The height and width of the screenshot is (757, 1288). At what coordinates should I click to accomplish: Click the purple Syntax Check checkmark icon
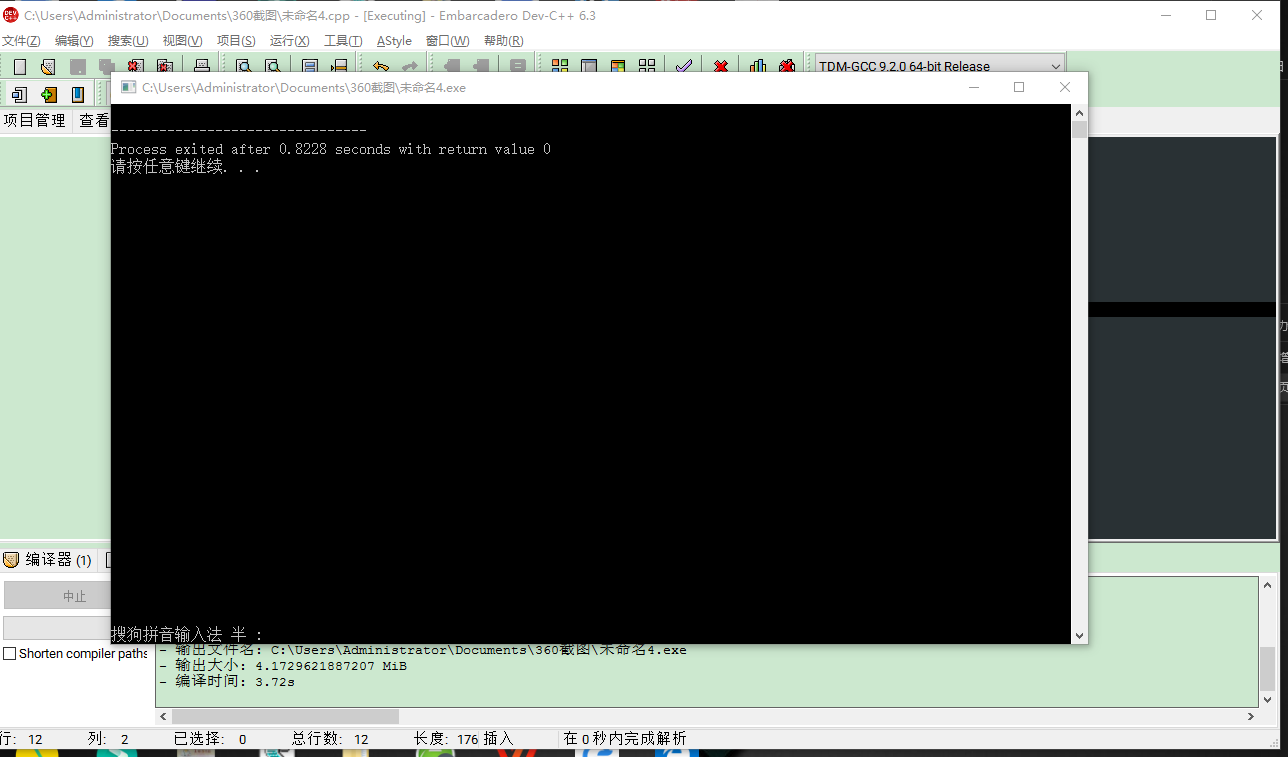pyautogui.click(x=684, y=67)
